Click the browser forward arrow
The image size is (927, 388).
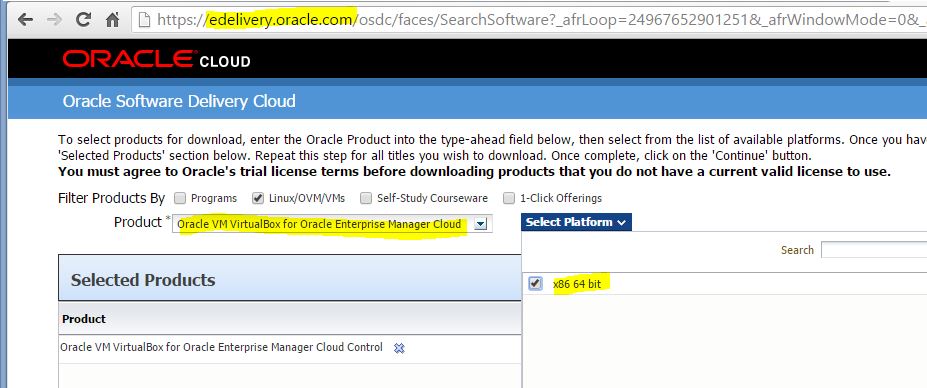54,20
